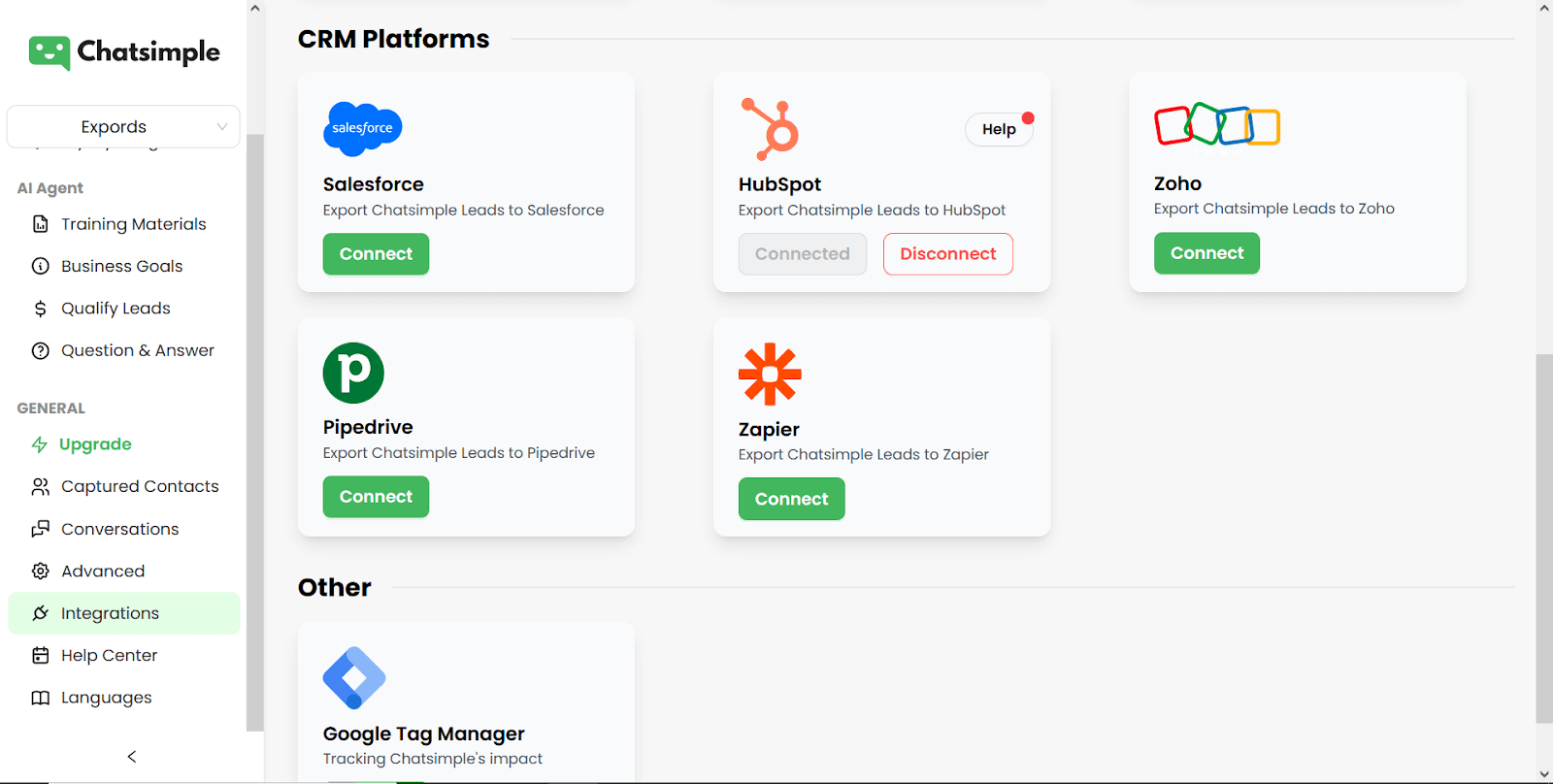The image size is (1553, 784).
Task: Open the Expords workspace dropdown
Action: pos(123,126)
